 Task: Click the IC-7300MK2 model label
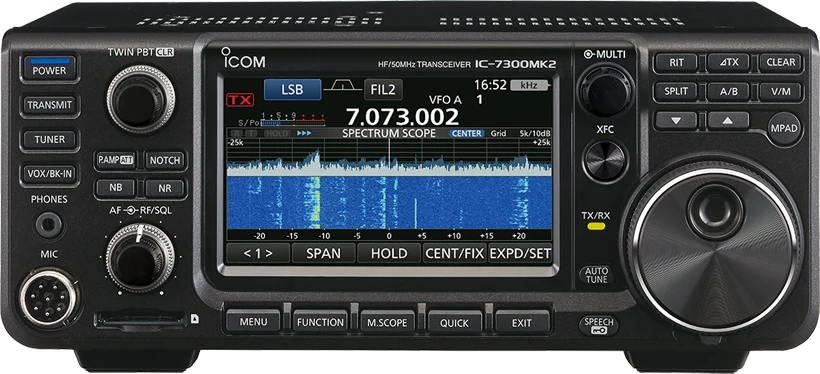tap(516, 64)
